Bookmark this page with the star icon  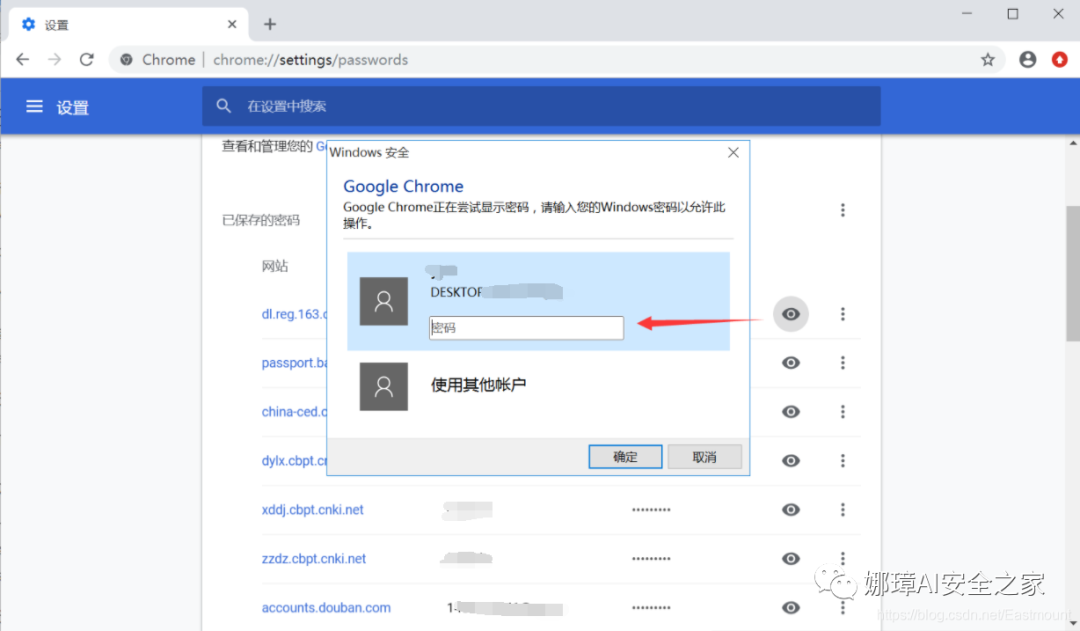(988, 60)
